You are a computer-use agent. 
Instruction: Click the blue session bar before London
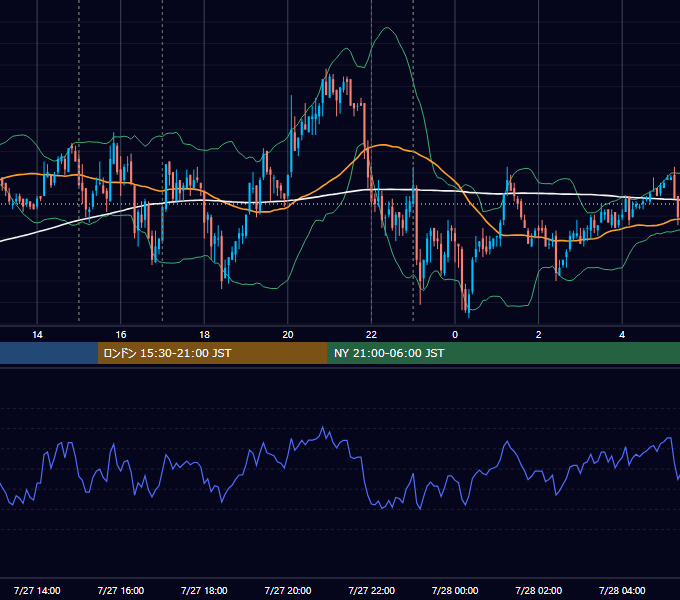(49, 353)
